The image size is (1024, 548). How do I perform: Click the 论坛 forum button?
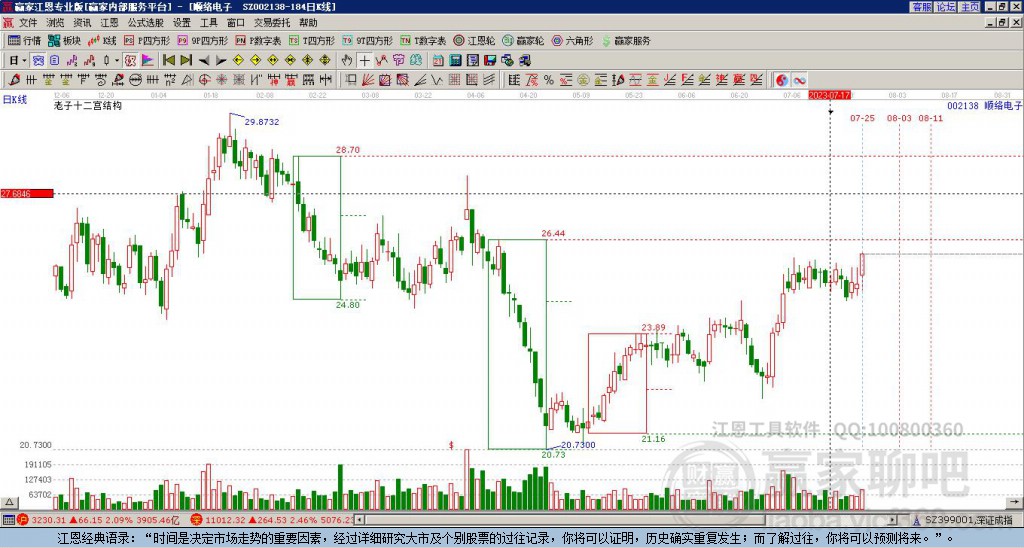946,7
